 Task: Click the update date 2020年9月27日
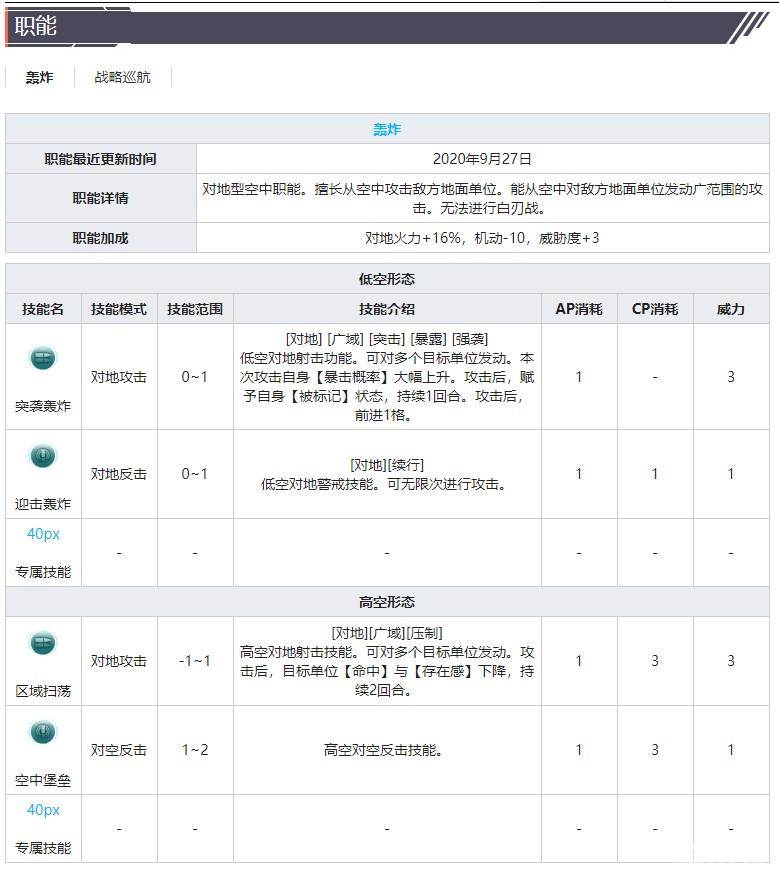coord(482,159)
